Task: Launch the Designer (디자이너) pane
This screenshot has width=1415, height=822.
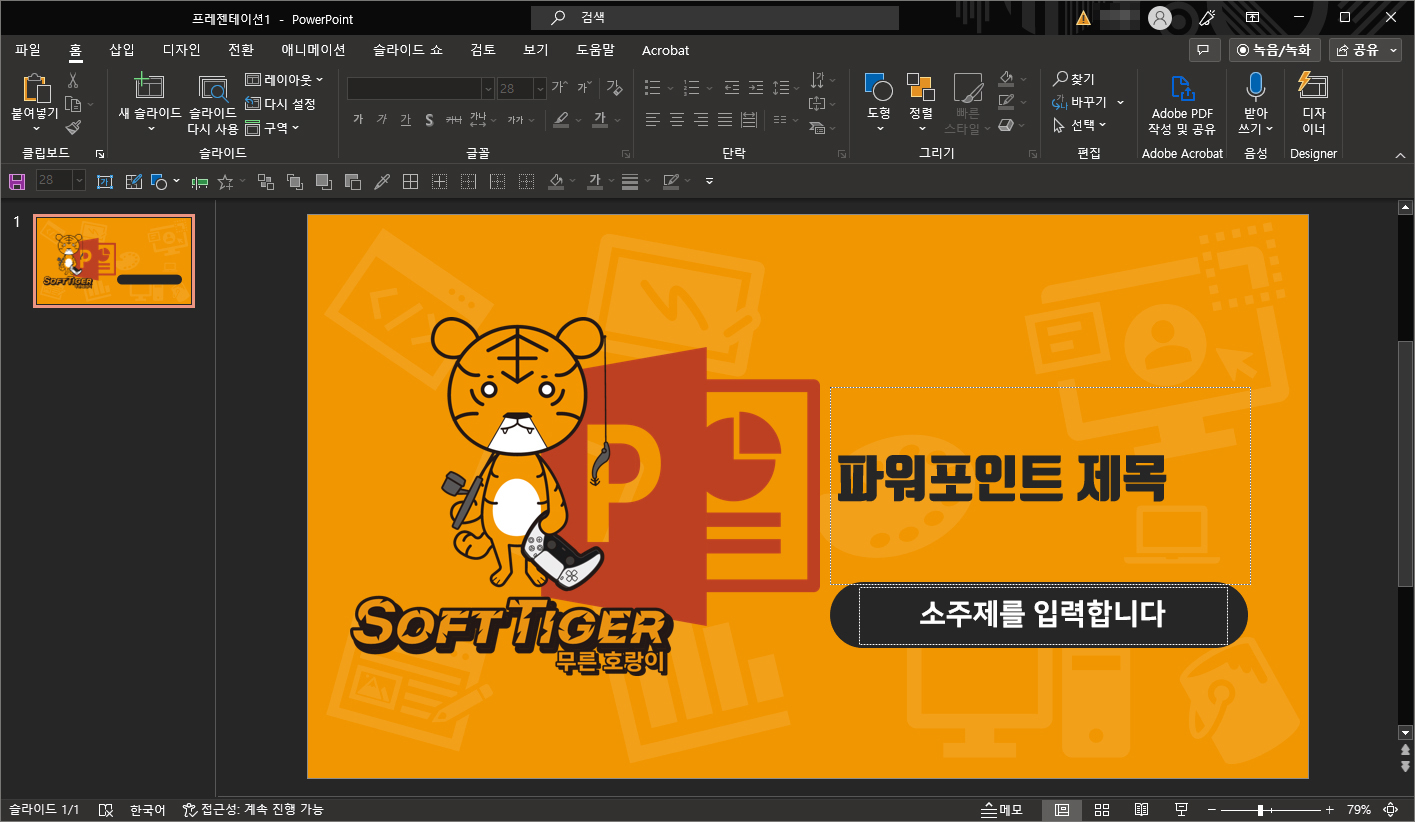Action: click(x=1313, y=104)
